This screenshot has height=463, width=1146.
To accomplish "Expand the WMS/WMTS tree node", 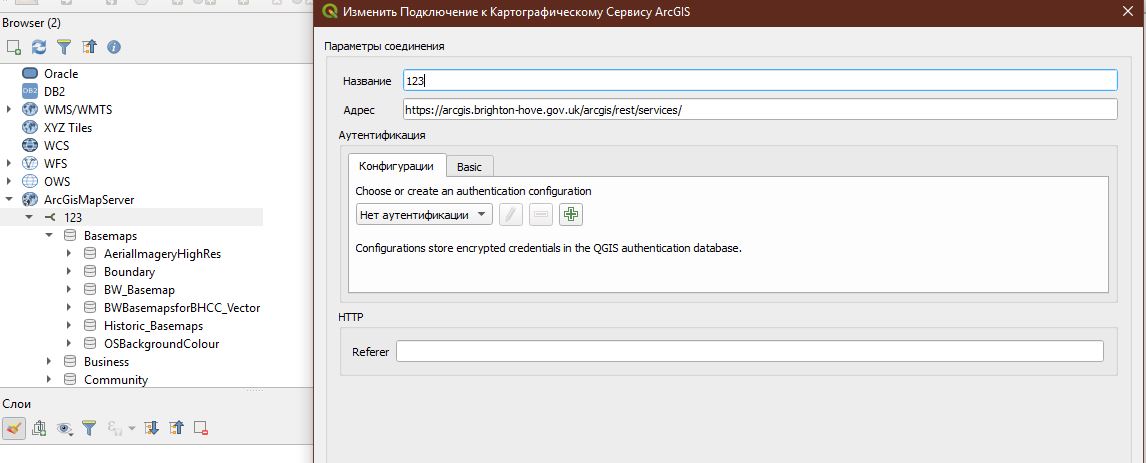I will pos(9,109).
